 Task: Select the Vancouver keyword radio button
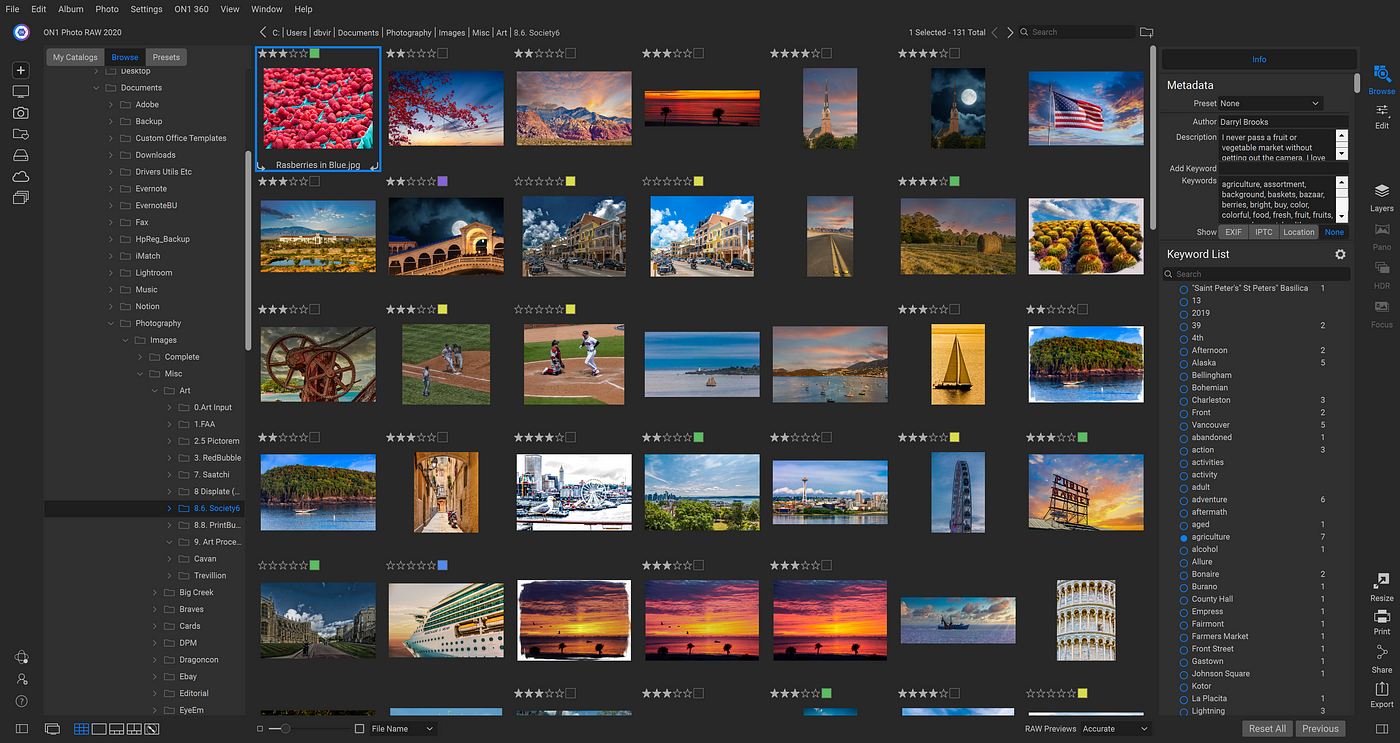tap(1184, 425)
